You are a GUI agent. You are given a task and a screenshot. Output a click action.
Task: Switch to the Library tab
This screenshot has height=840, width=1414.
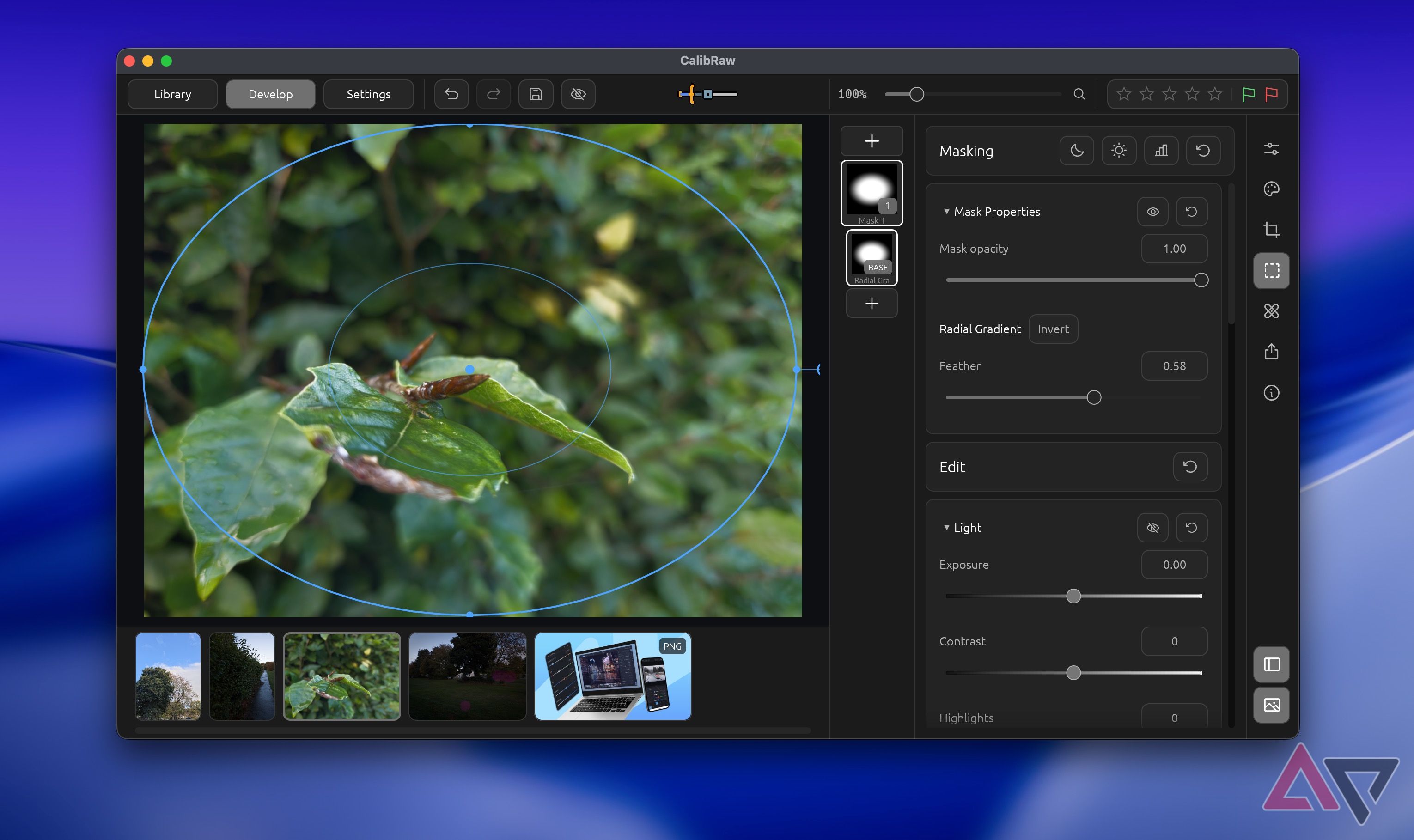click(x=173, y=94)
